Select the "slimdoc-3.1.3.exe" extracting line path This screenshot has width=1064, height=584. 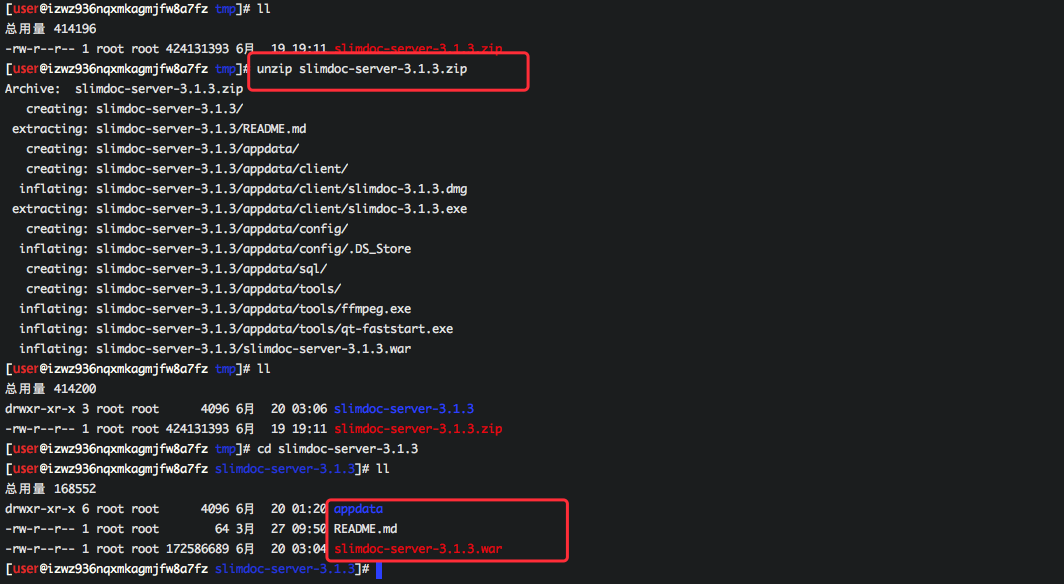(x=282, y=209)
